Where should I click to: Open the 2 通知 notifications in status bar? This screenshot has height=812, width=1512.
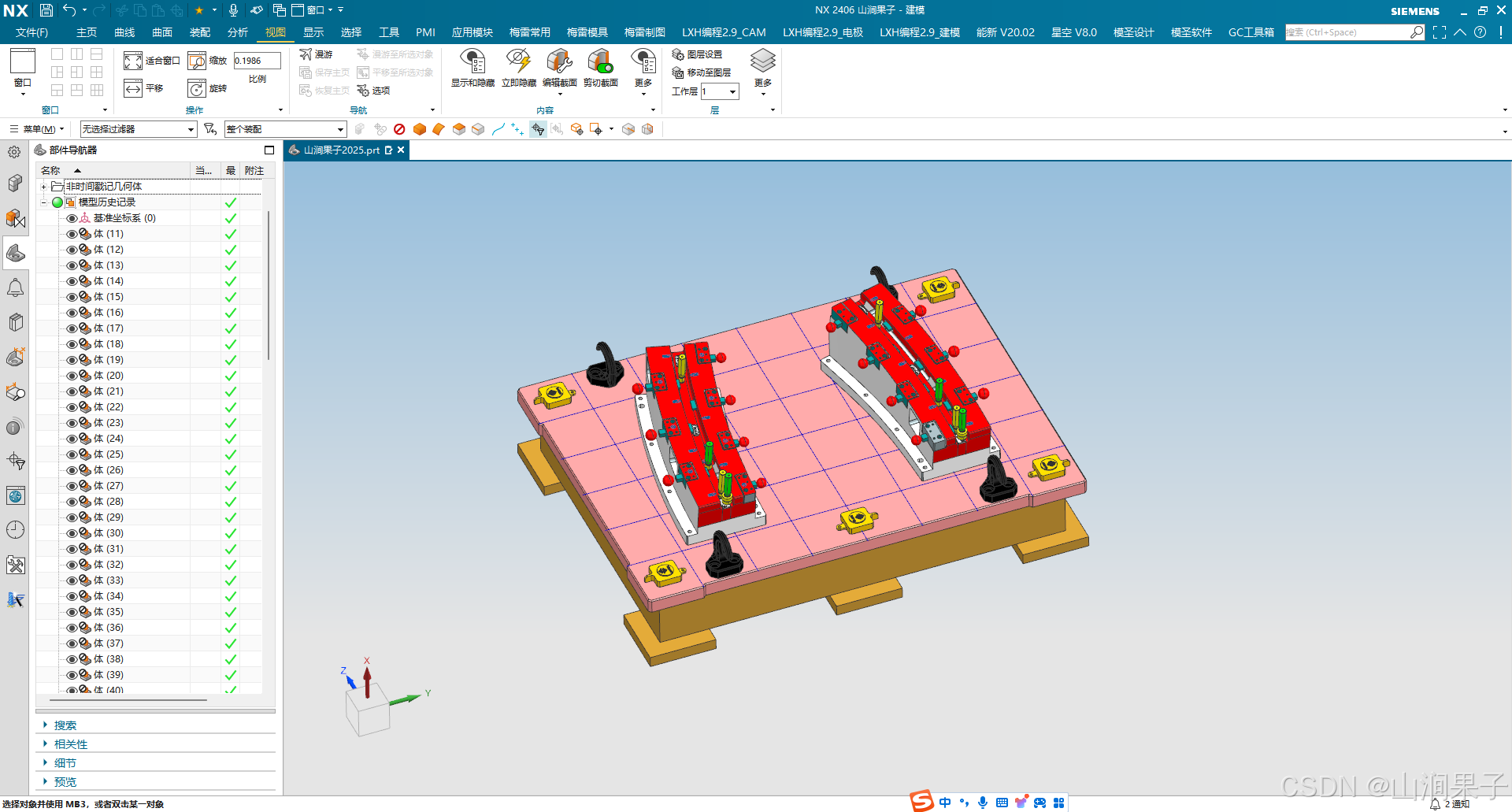[1451, 804]
